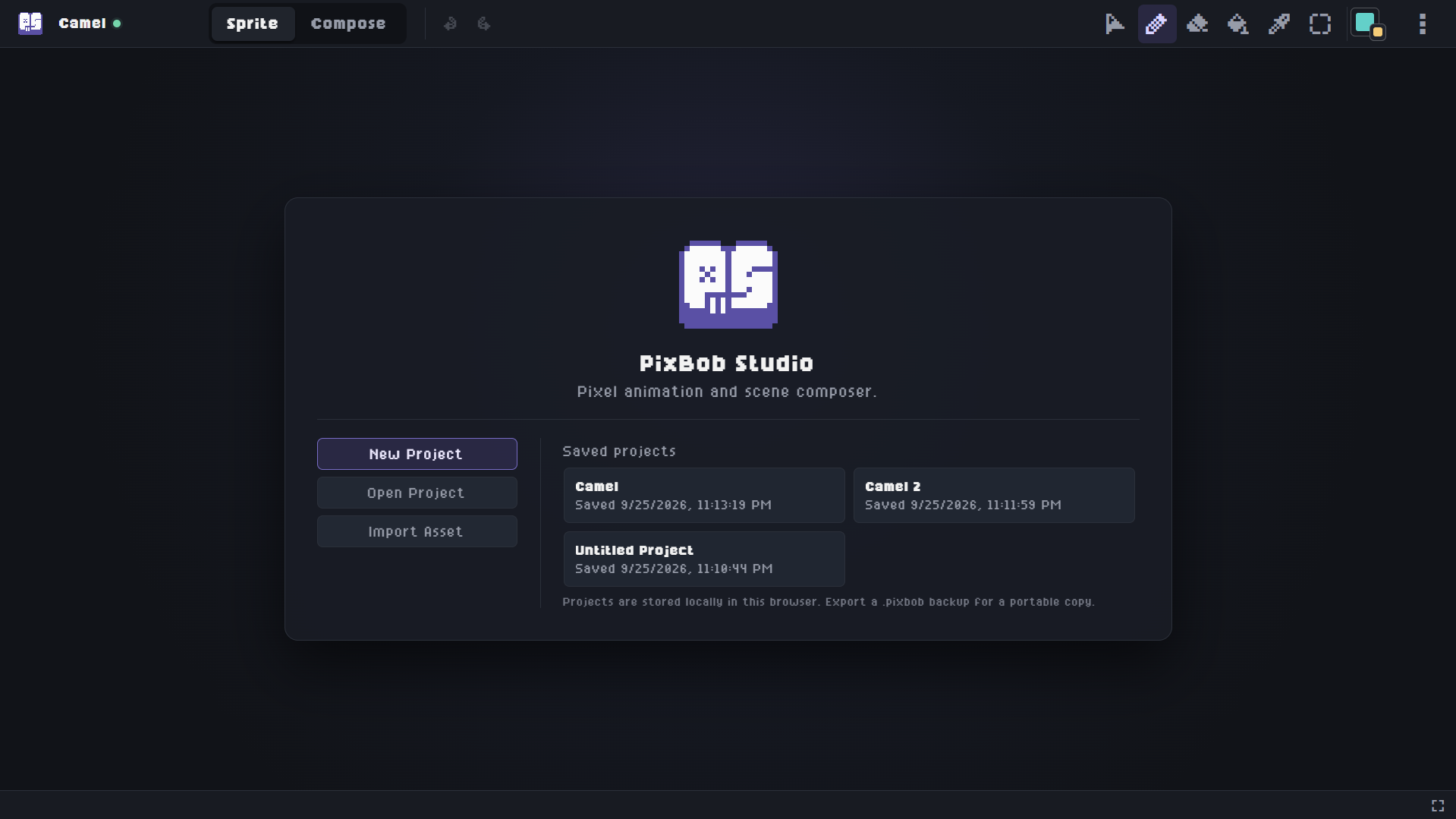Select the Marquee selection tool
The image size is (1456, 819).
point(1320,24)
